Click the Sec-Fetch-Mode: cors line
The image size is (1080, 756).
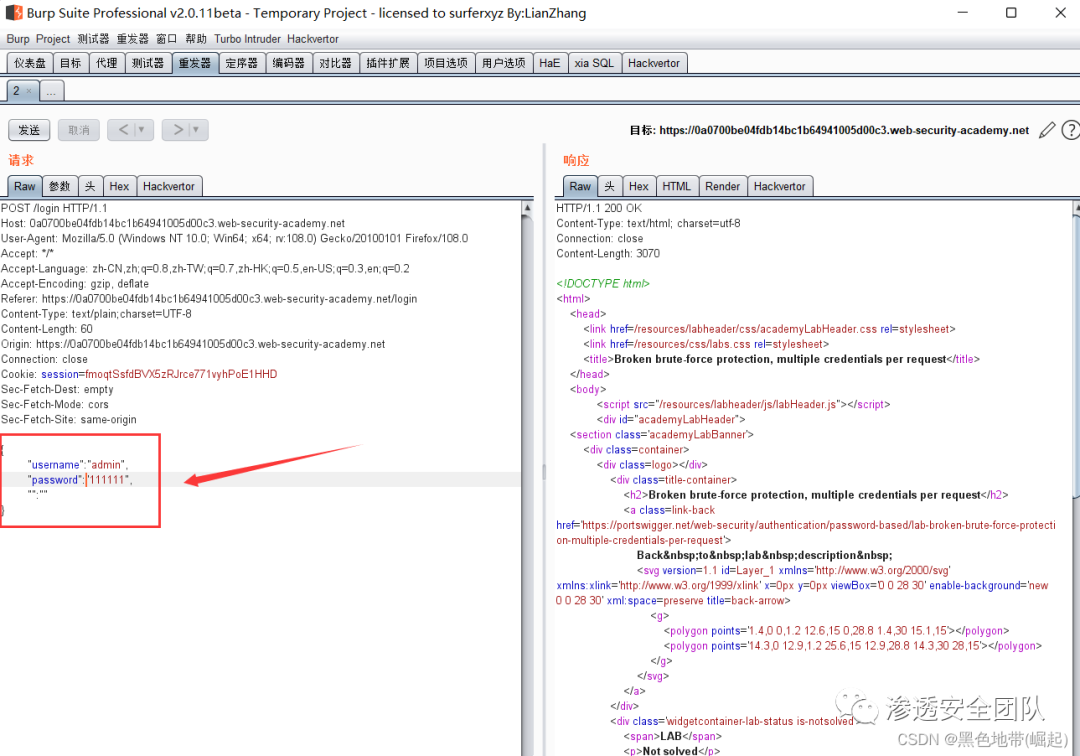click(x=54, y=405)
